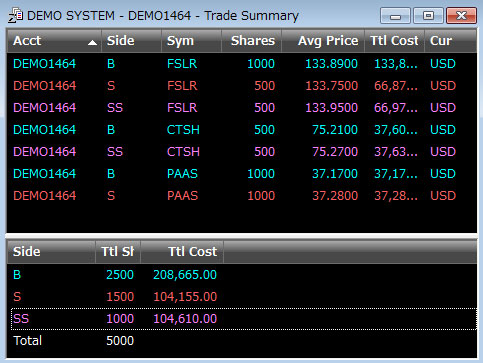The width and height of the screenshot is (483, 363).
Task: Select PAAS in the S row
Action: (182, 196)
